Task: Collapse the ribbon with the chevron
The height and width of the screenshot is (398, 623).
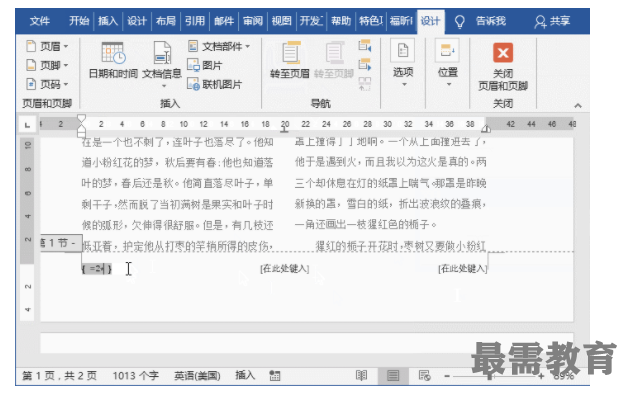Action: [x=578, y=106]
